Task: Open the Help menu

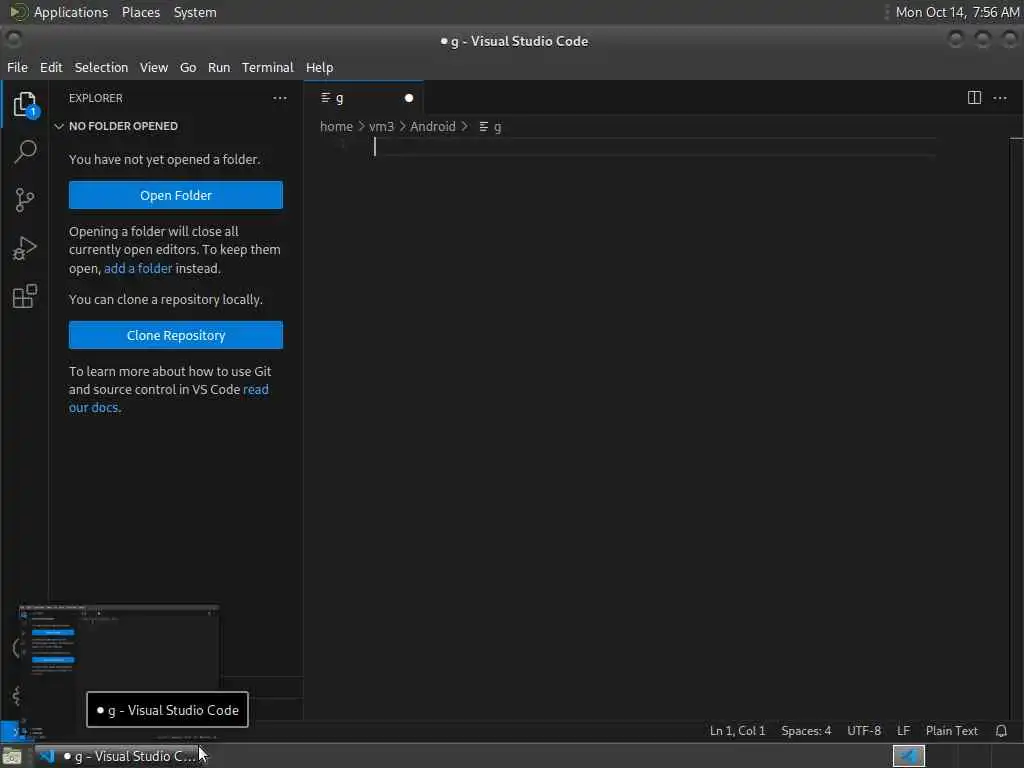Action: [x=319, y=67]
